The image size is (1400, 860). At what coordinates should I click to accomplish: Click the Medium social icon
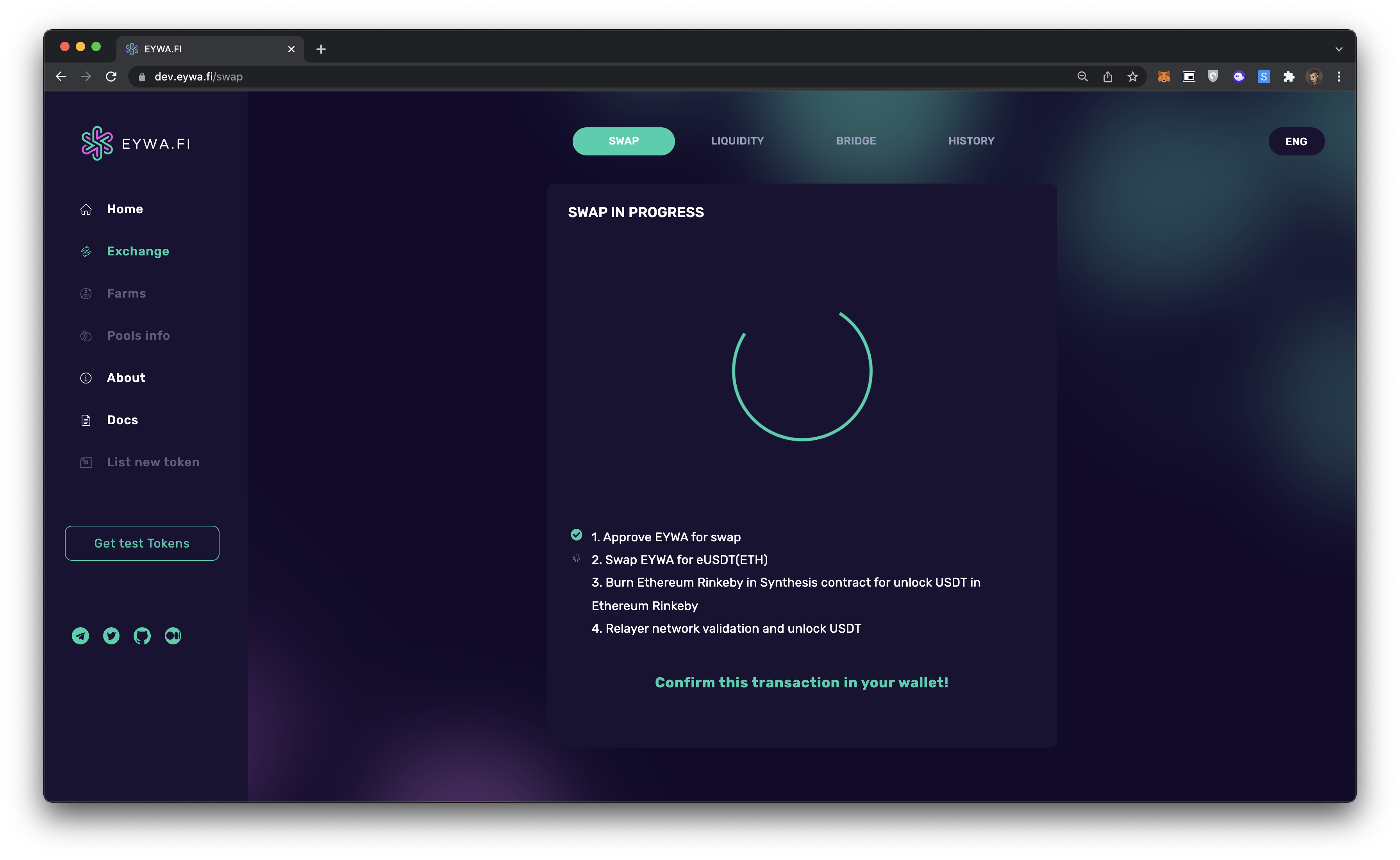point(173,635)
